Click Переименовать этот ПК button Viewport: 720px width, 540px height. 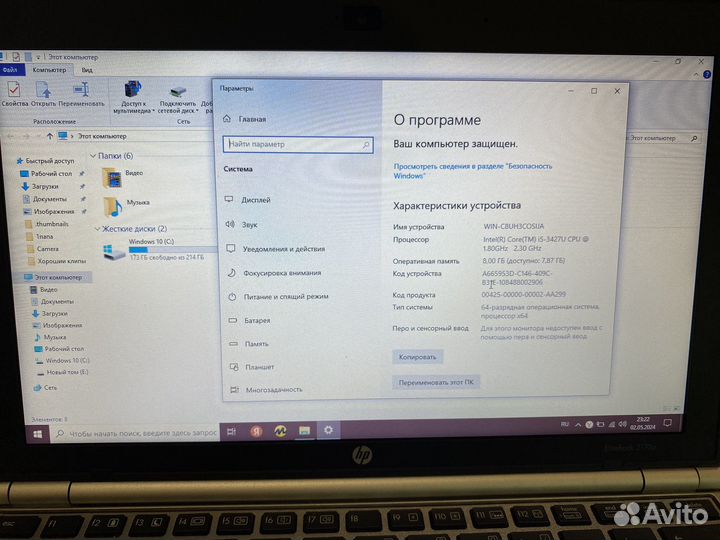coord(436,382)
